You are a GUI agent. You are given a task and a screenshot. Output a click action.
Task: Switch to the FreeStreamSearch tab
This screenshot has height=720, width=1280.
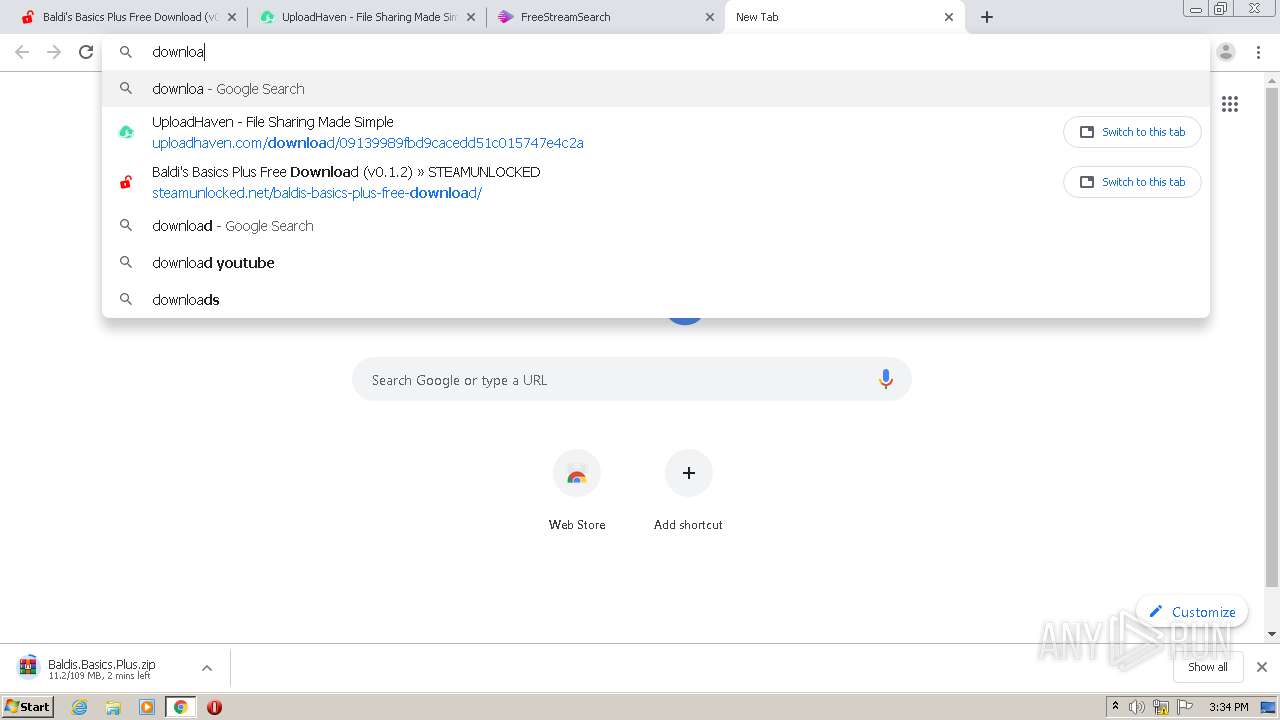pyautogui.click(x=605, y=17)
